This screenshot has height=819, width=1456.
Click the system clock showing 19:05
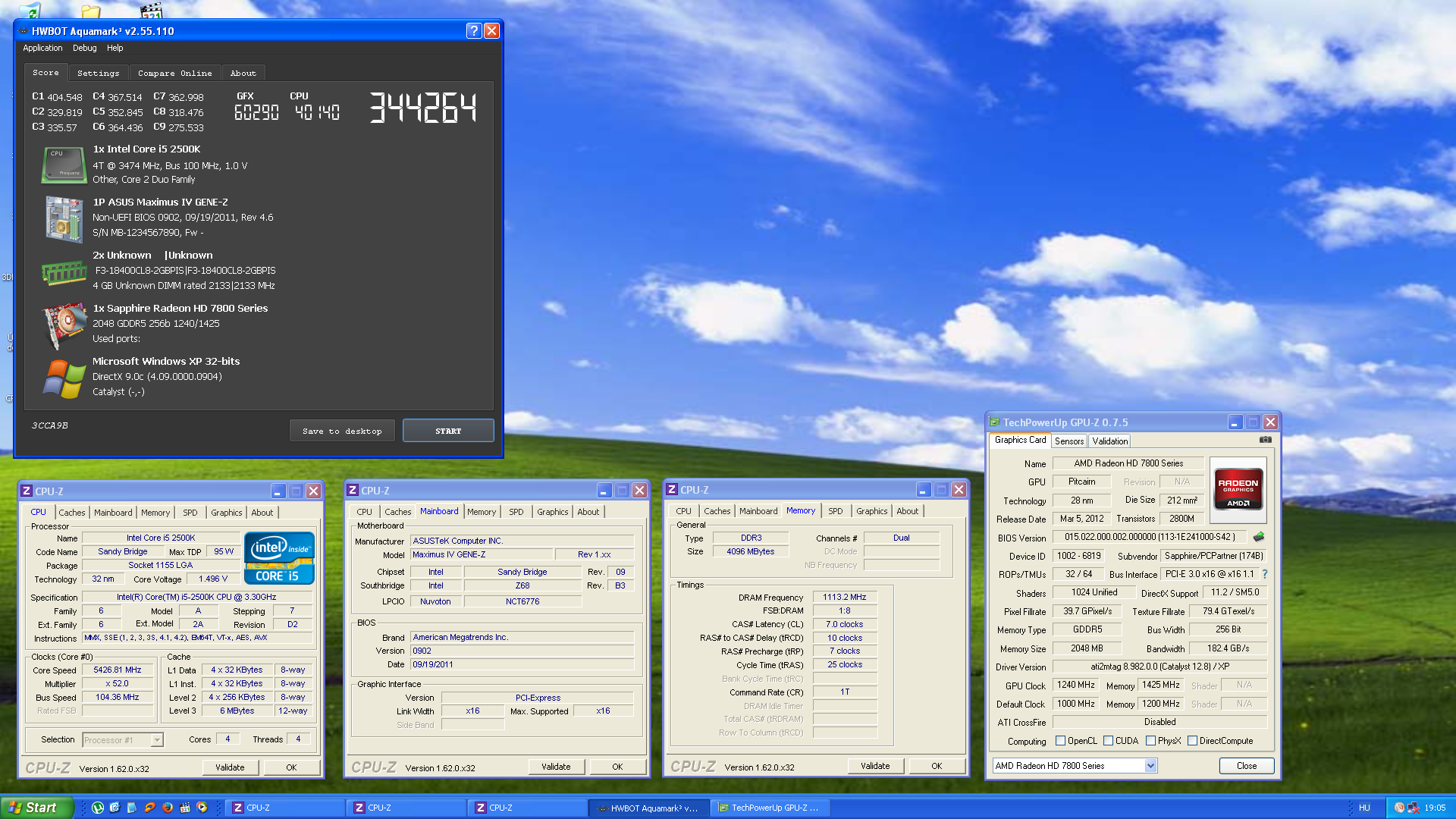(1435, 808)
